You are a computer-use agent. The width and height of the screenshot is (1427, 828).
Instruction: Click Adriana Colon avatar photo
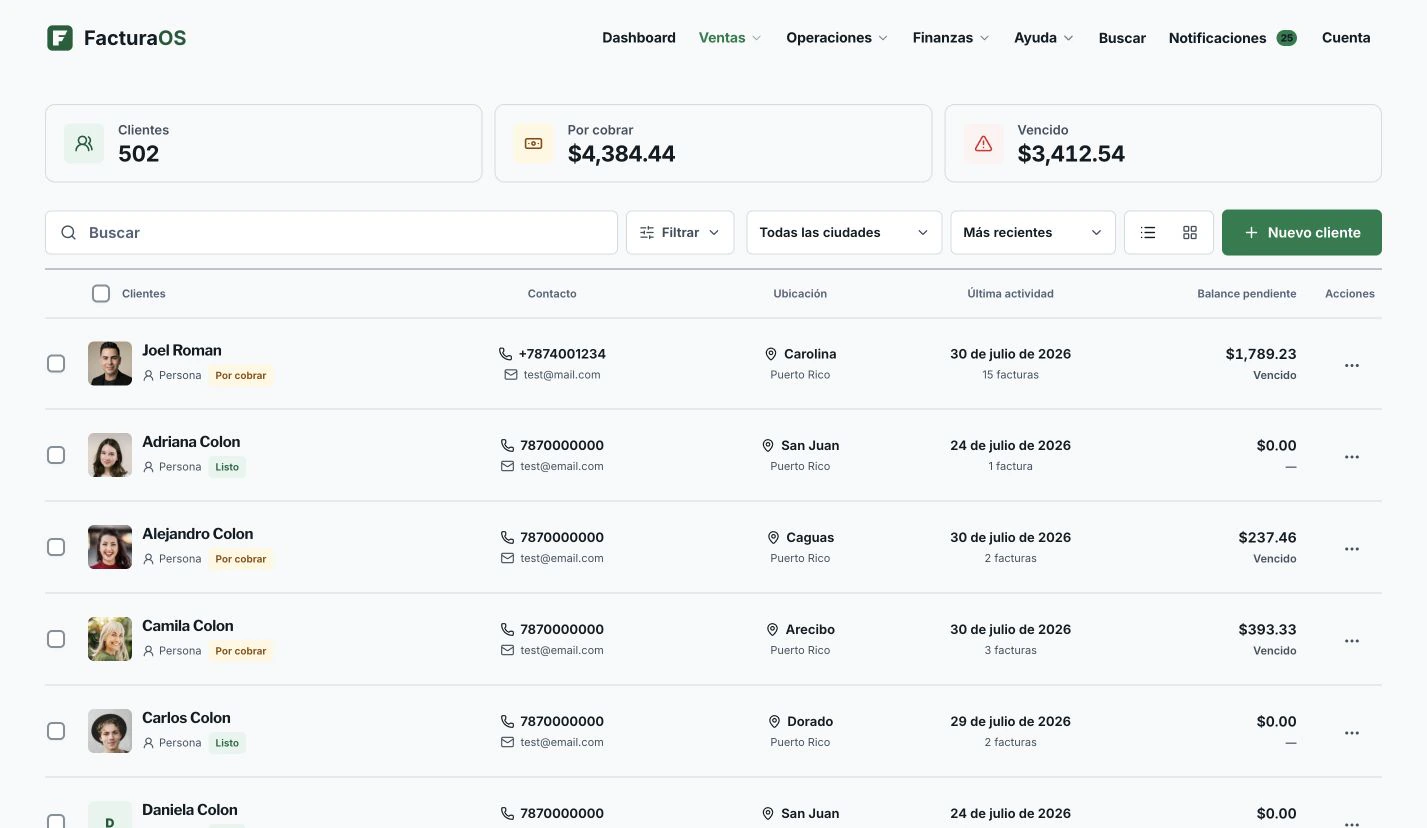(x=110, y=455)
